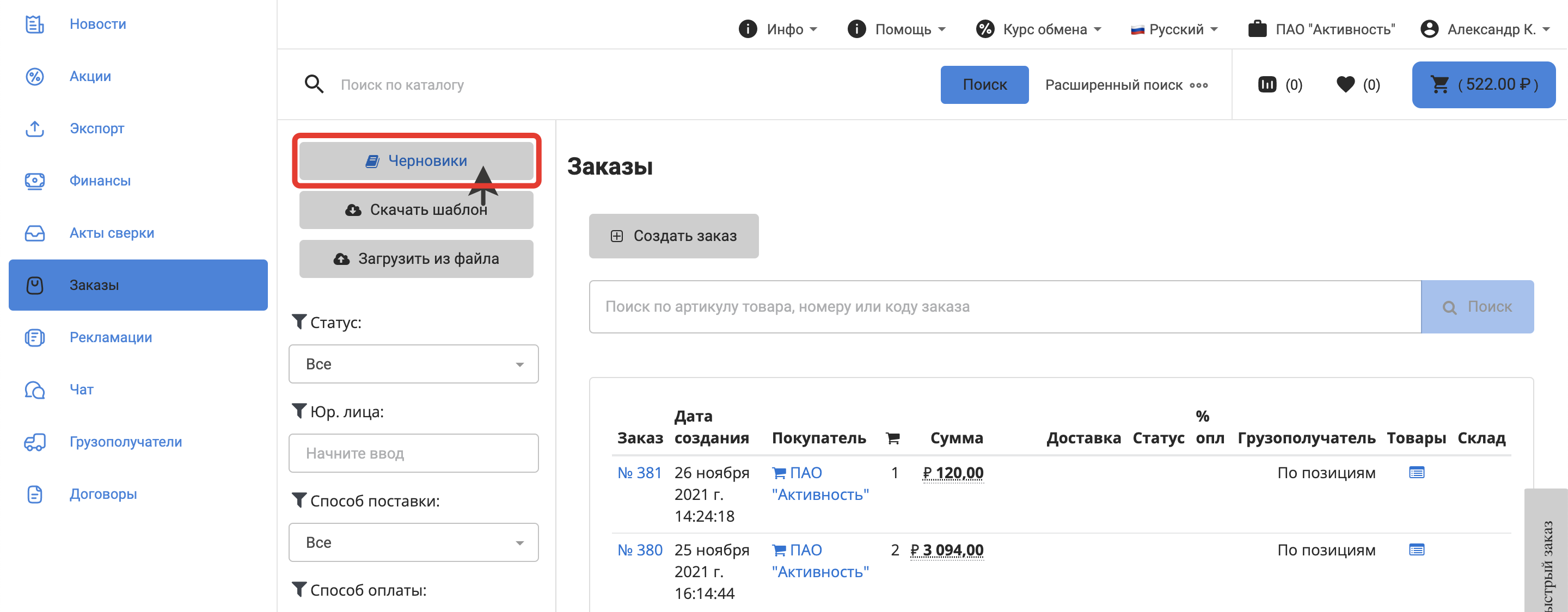This screenshot has width=1568, height=612.
Task: Expand the Способ поставки dropdown
Action: click(x=413, y=542)
